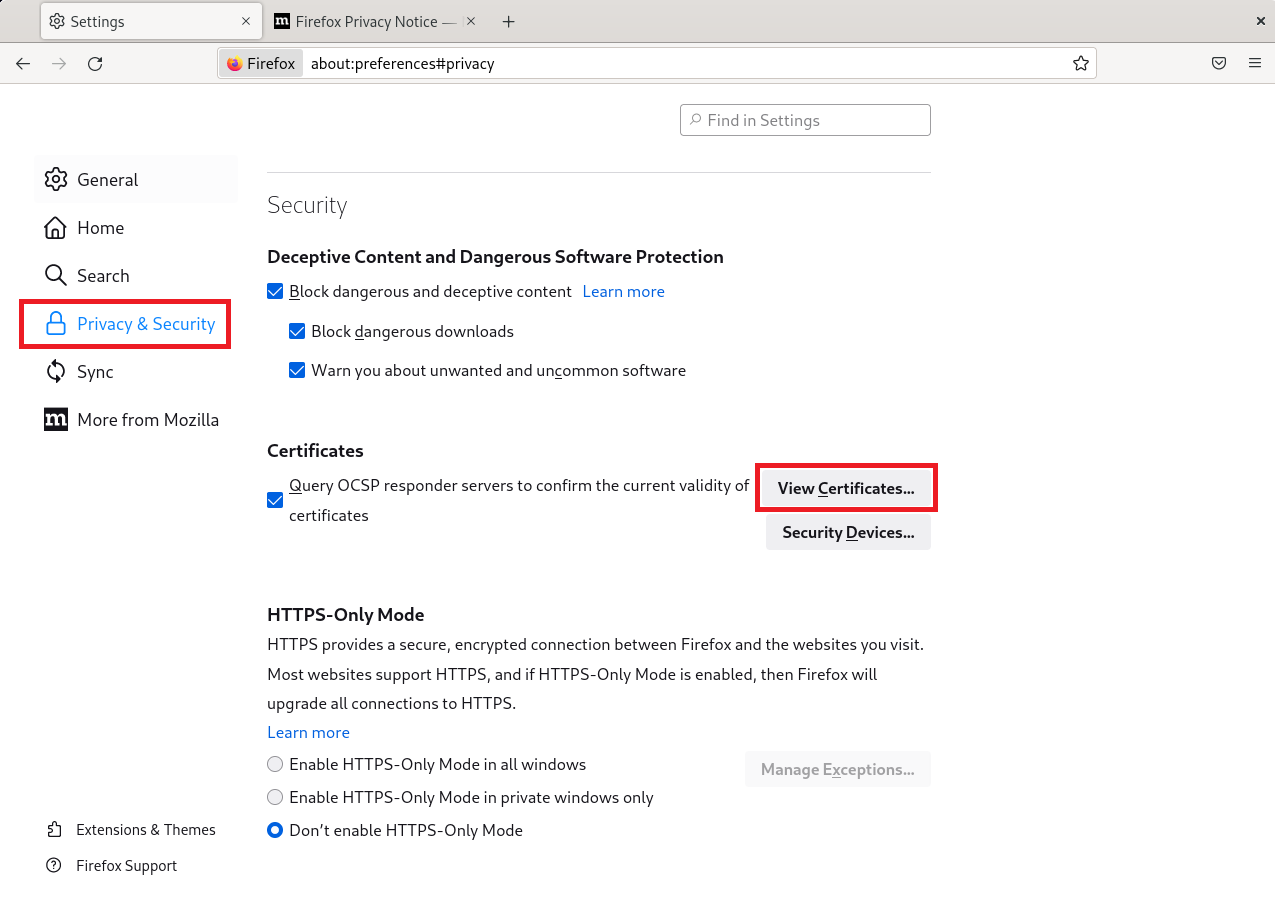Open the Firefox application menu
The image size is (1275, 908).
1254,64
